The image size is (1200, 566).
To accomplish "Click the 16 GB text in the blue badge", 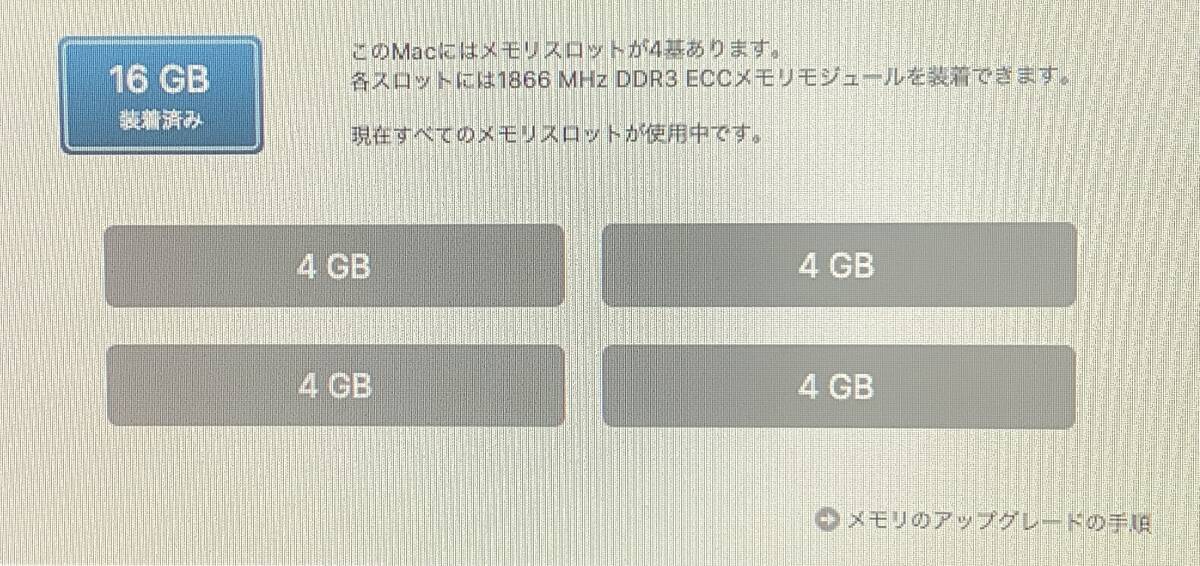I will point(160,79).
